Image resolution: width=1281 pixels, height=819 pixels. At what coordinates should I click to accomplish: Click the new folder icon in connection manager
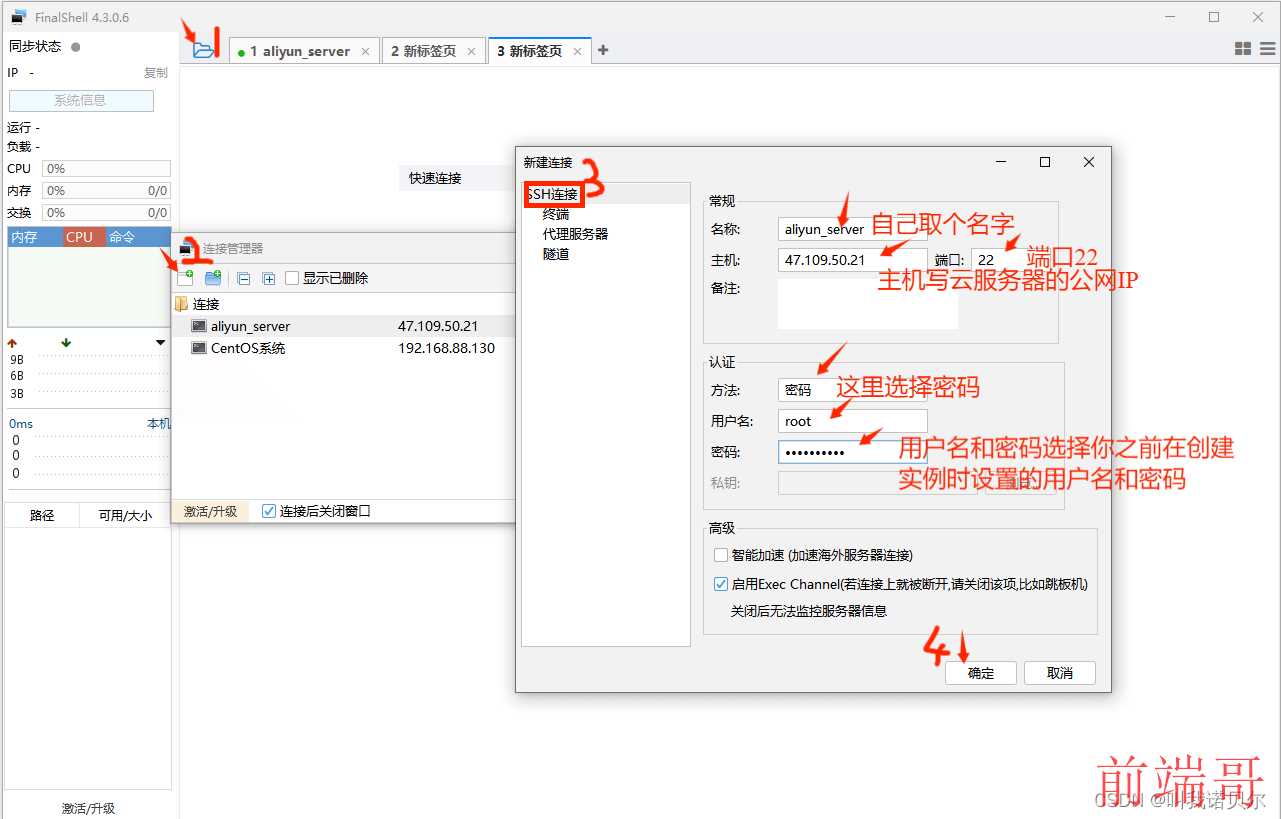(x=213, y=279)
